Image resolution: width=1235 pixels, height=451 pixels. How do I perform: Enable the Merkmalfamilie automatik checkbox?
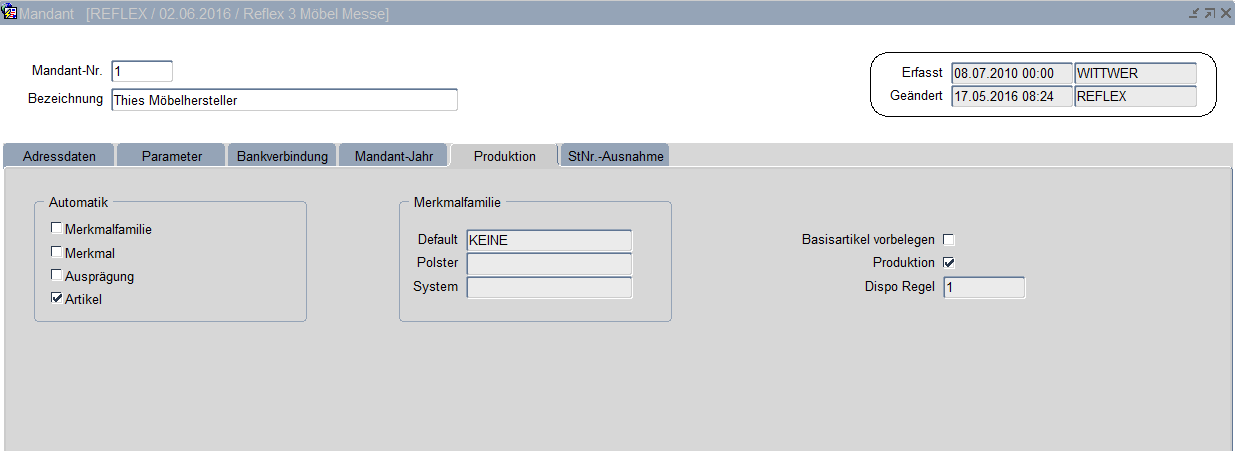(57, 228)
